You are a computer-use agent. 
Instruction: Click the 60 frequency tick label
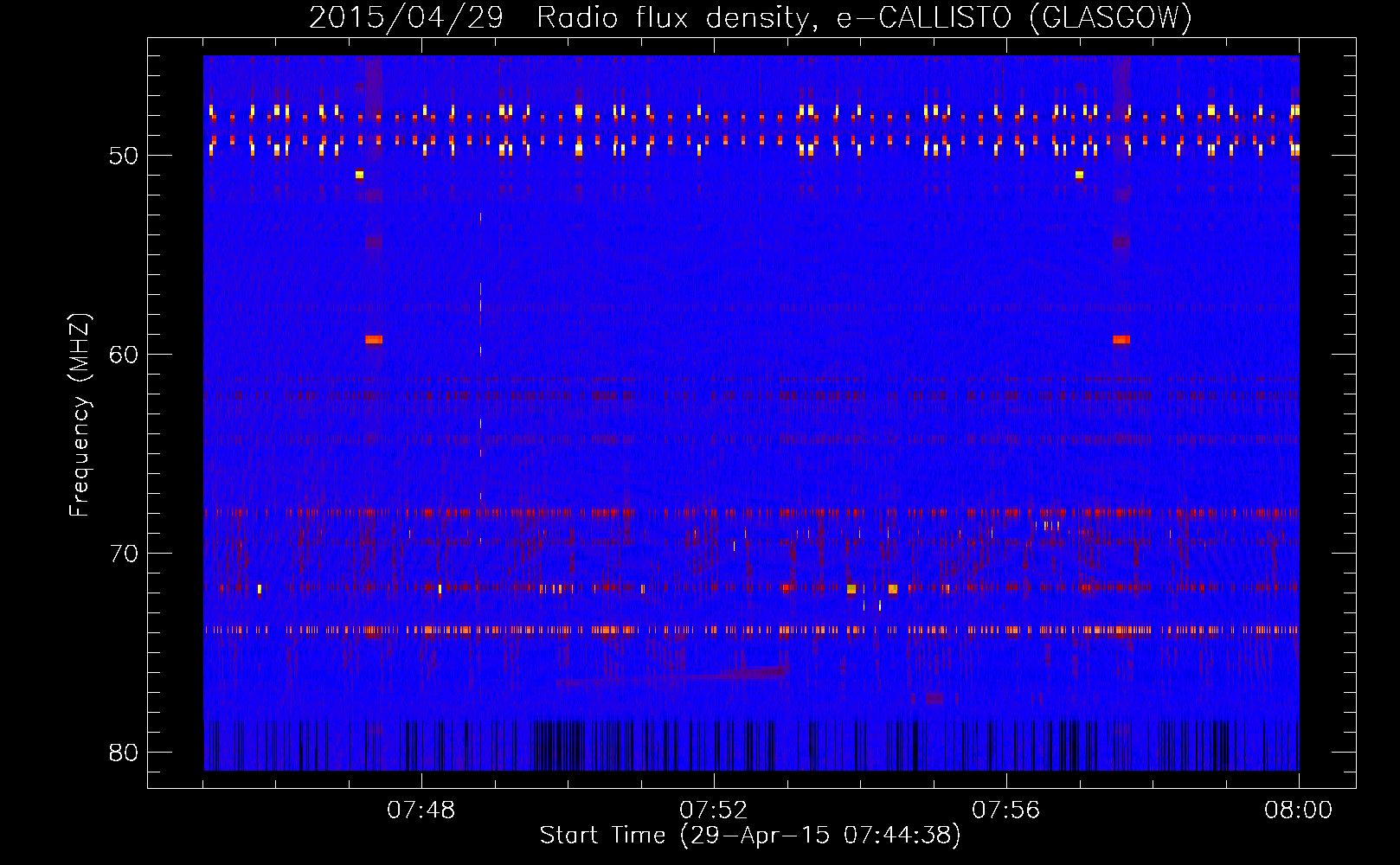(124, 355)
